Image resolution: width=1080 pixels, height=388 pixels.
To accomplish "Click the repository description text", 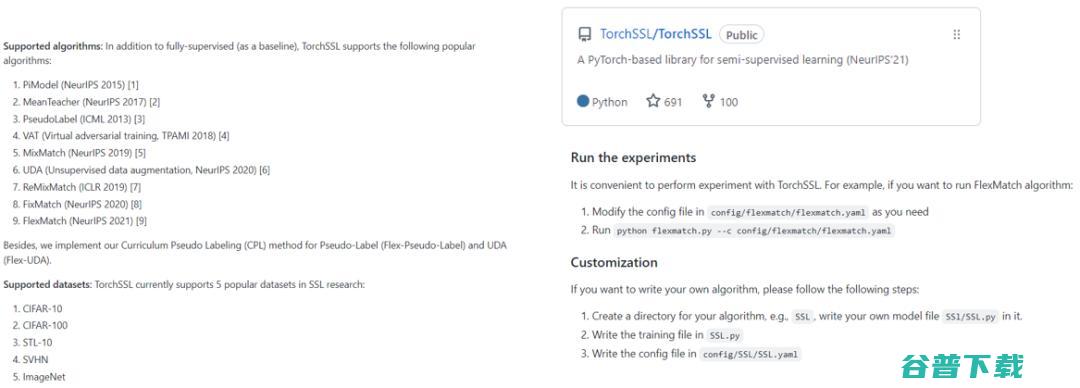I will click(x=743, y=60).
